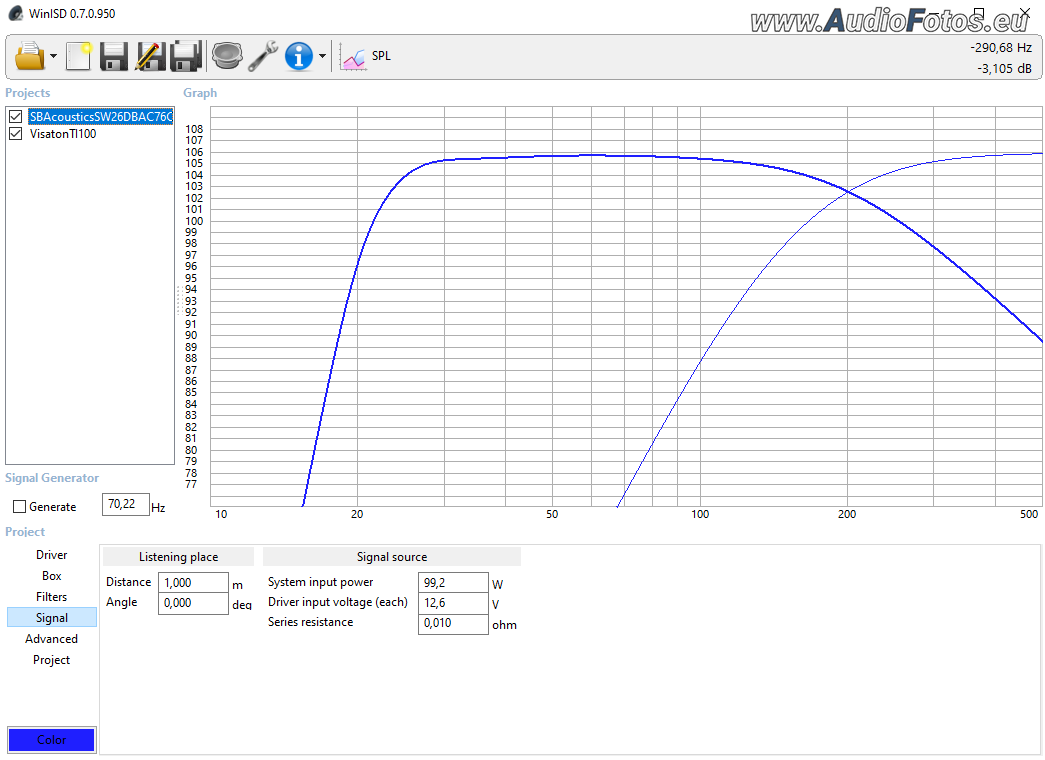Close the WinISD window
This screenshot has height=760, width=1045.
(1024, 13)
